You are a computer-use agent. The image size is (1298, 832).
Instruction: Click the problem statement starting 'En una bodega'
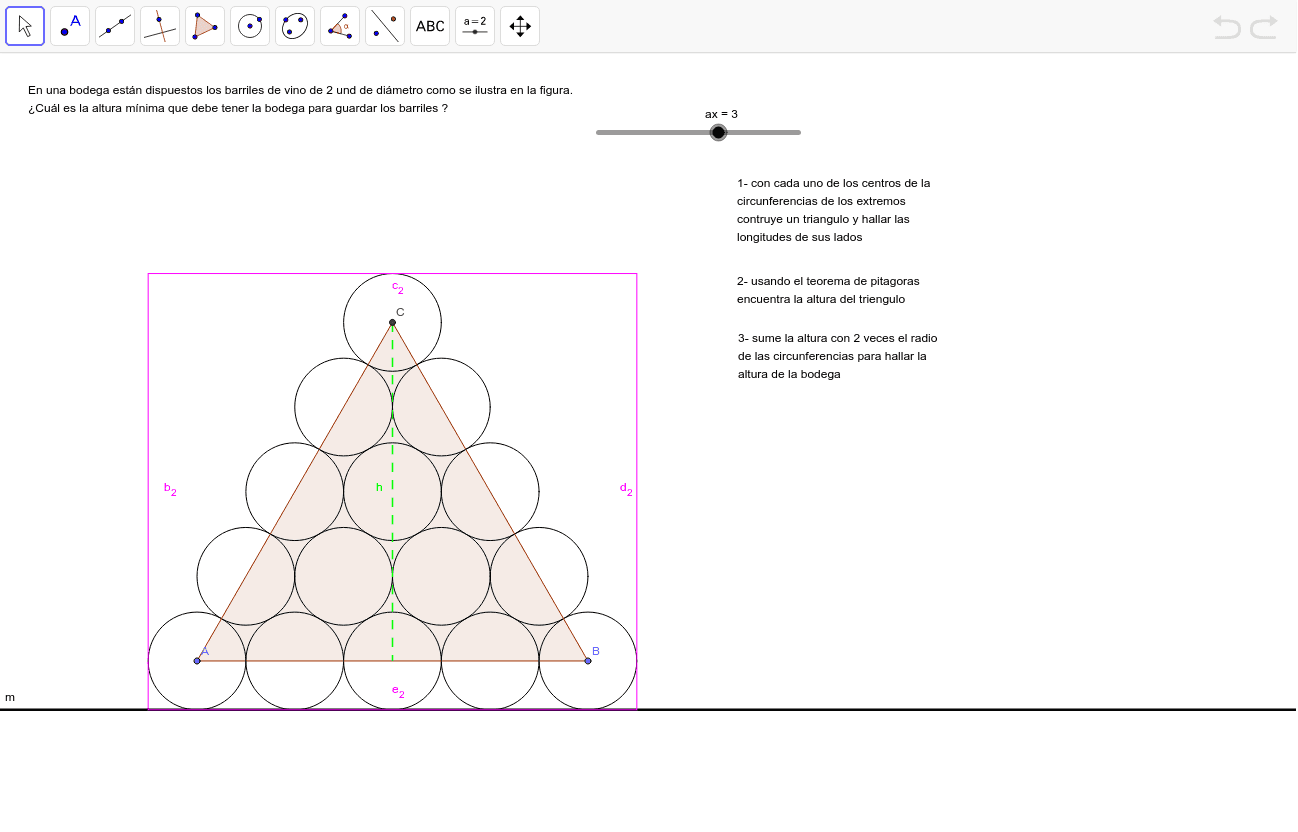point(300,90)
